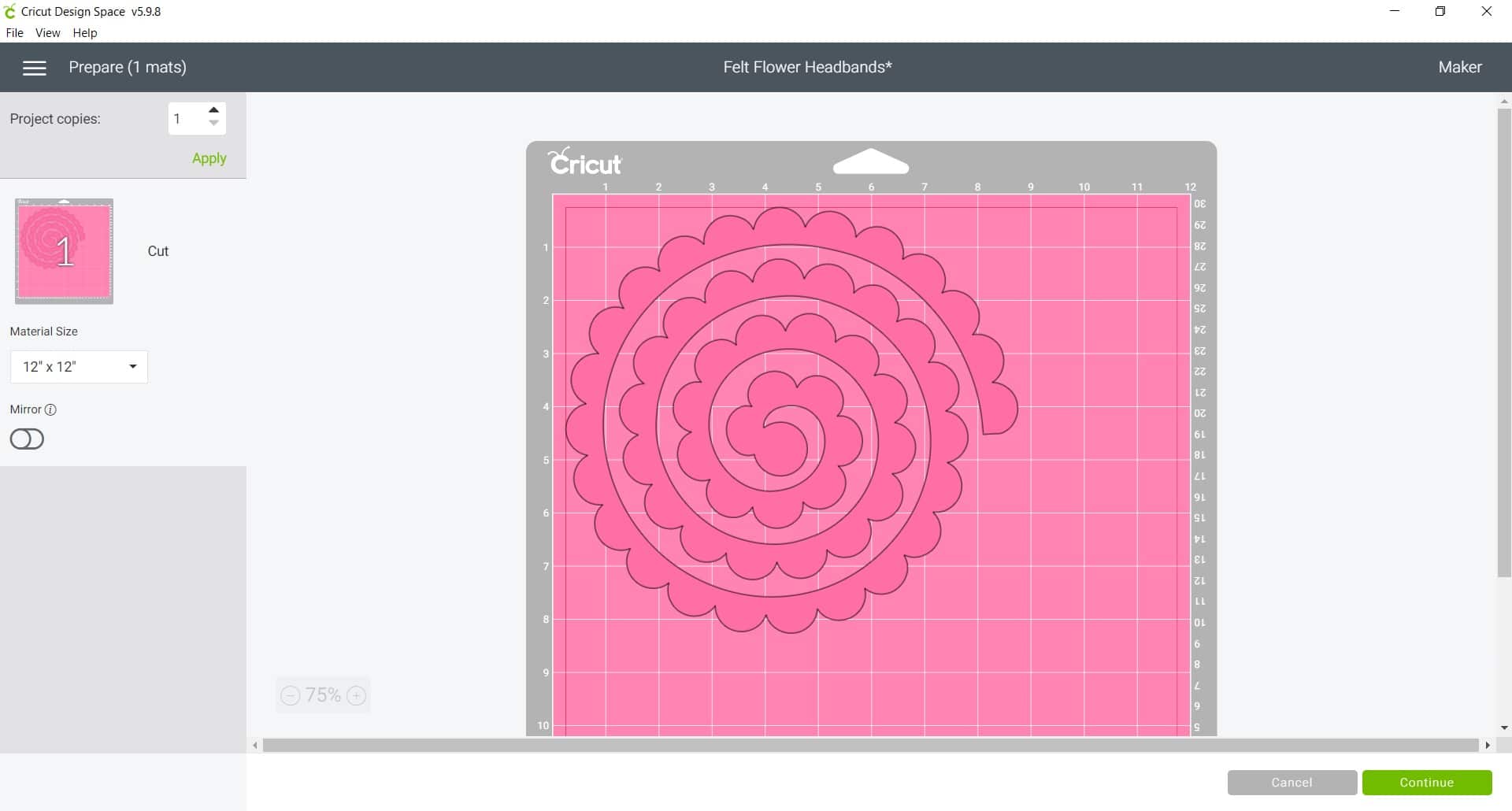This screenshot has height=811, width=1512.
Task: Click the increment arrow for Project copies
Action: pos(213,109)
